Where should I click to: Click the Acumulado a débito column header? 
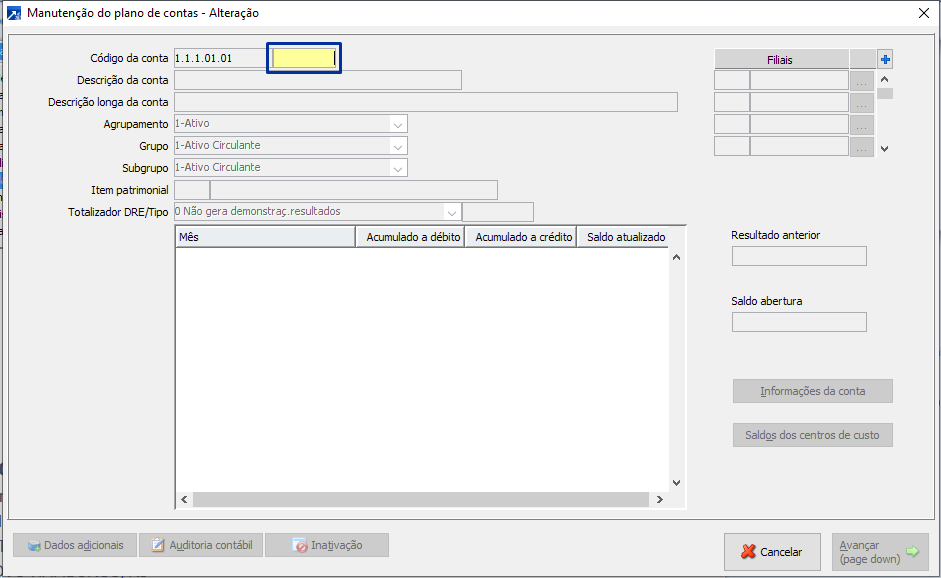410,237
